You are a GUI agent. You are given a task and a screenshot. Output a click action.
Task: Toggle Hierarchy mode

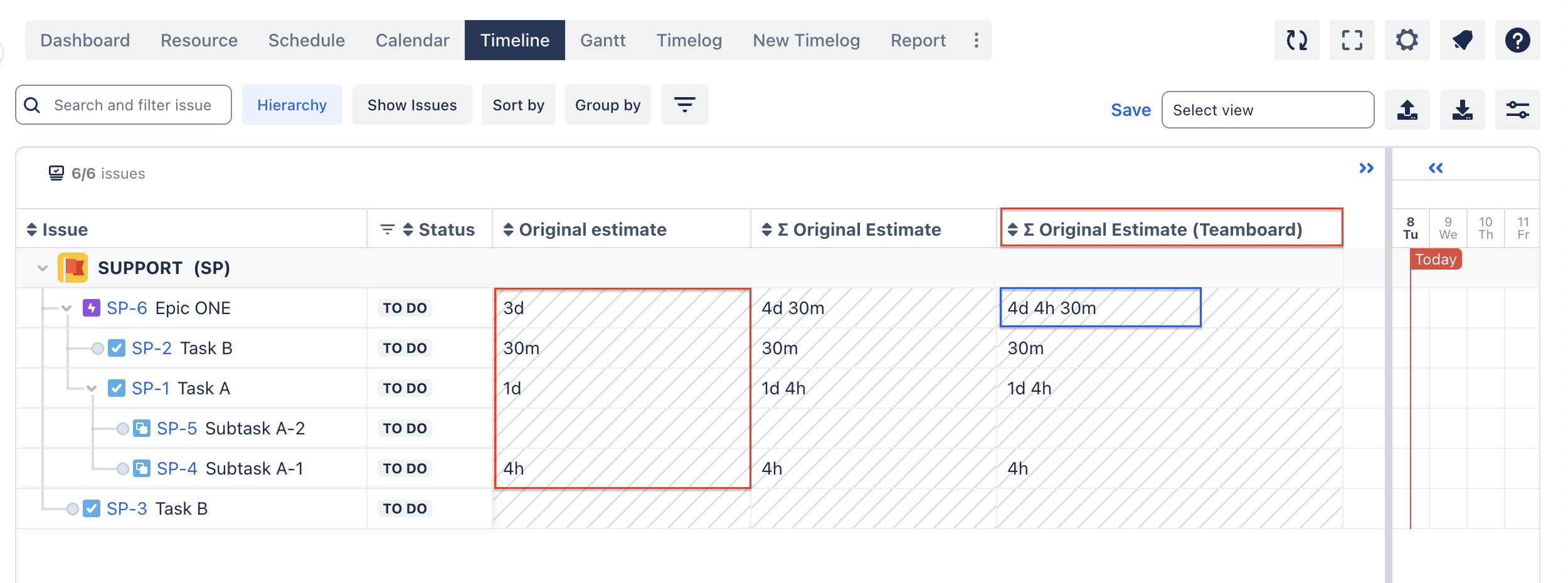(292, 105)
